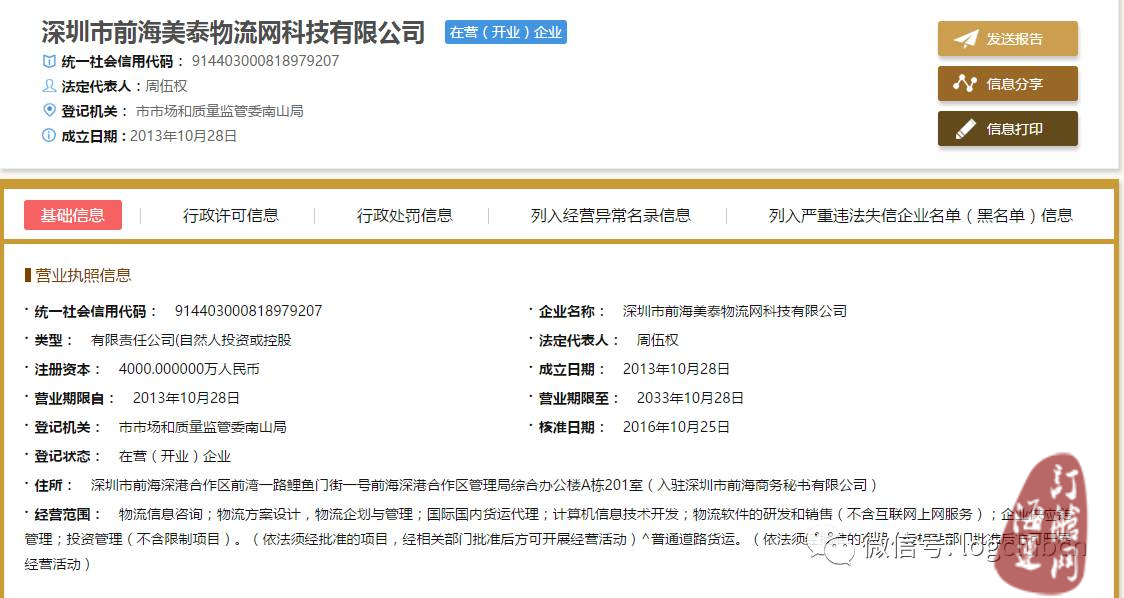1124x598 pixels.
Task: Print info using 信息打印 button
Action: (x=1008, y=129)
